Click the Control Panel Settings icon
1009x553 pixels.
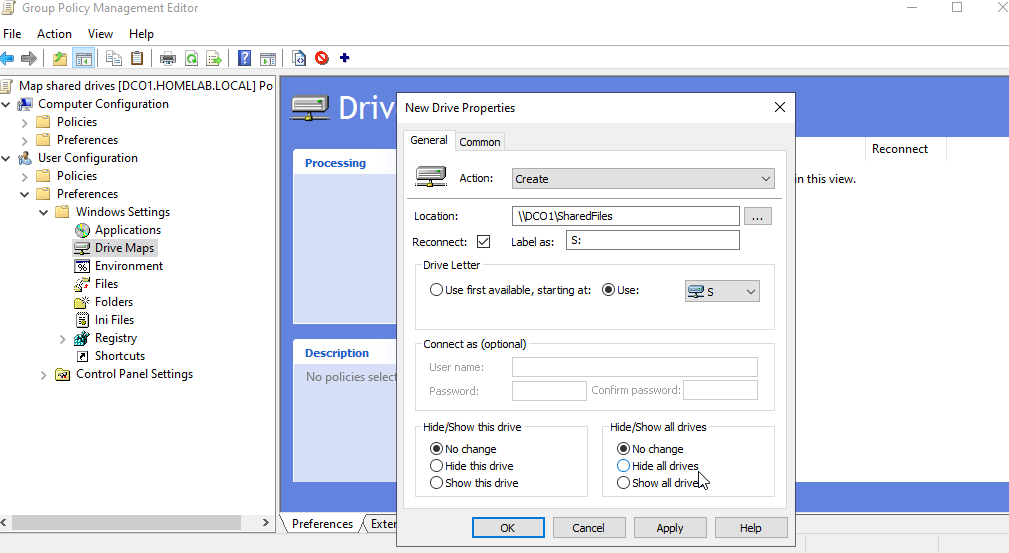62,374
